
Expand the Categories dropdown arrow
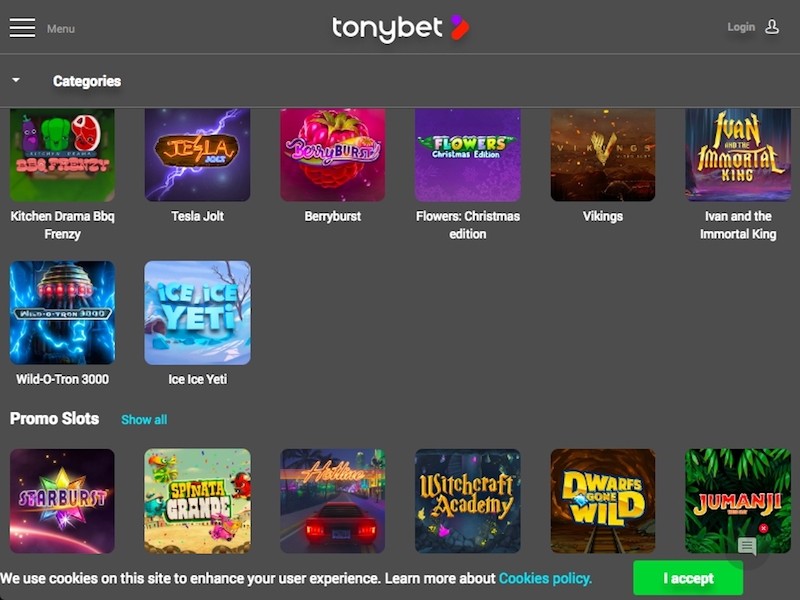[x=16, y=80]
